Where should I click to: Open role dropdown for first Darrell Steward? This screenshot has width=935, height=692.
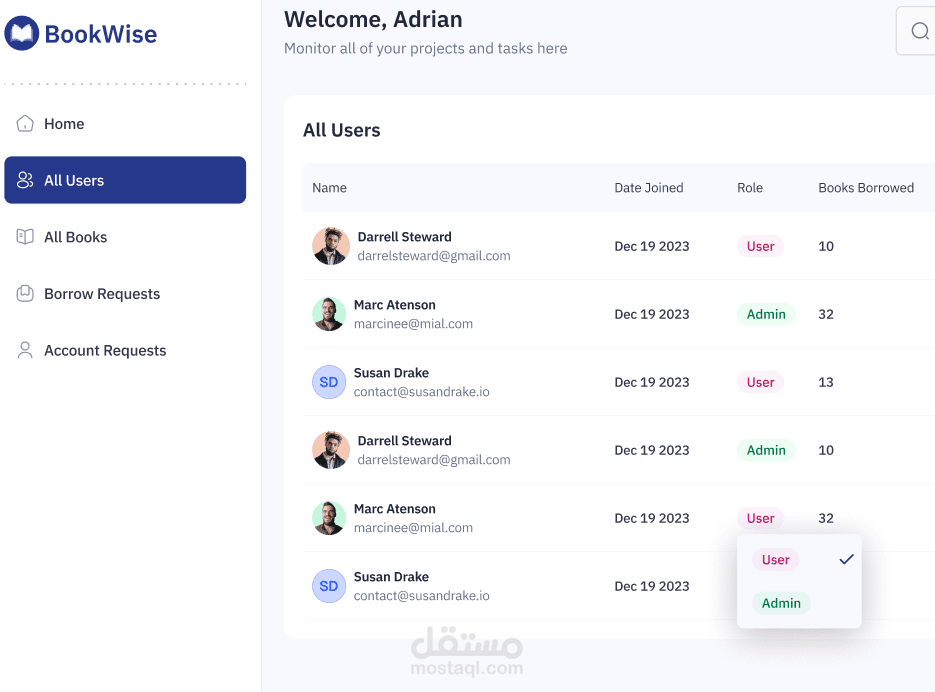pos(760,246)
